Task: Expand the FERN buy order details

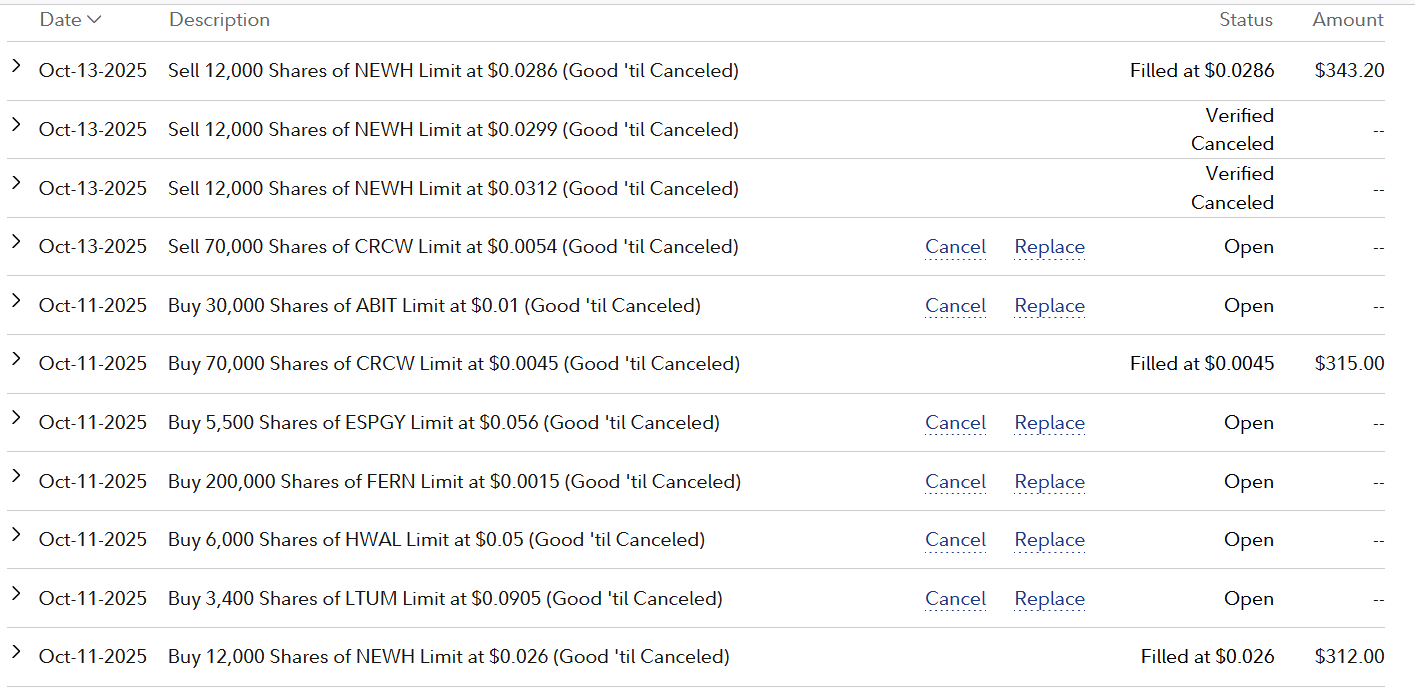Action: pos(16,476)
